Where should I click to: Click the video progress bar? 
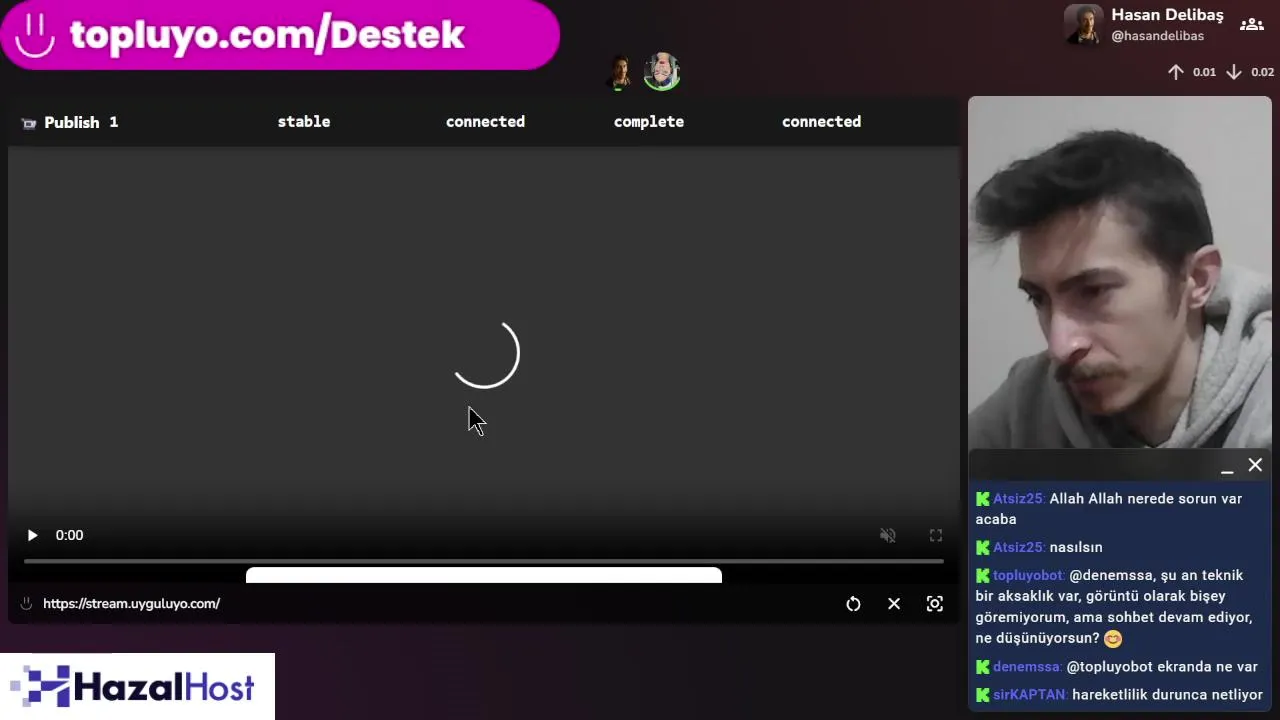point(484,561)
